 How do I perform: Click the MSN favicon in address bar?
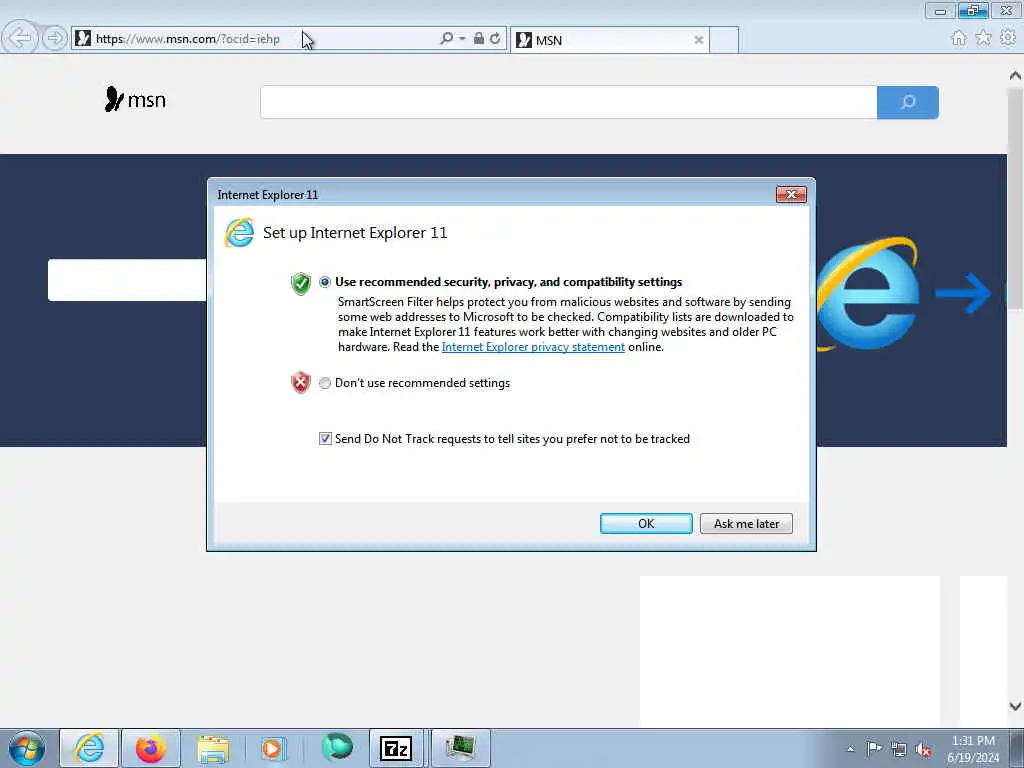(83, 39)
